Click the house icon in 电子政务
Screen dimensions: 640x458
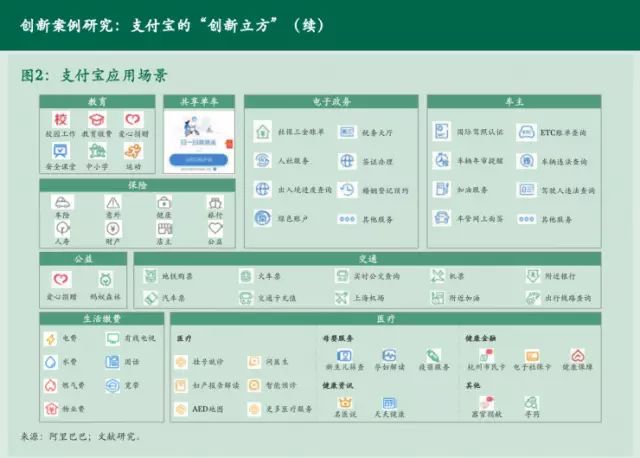tap(262, 131)
